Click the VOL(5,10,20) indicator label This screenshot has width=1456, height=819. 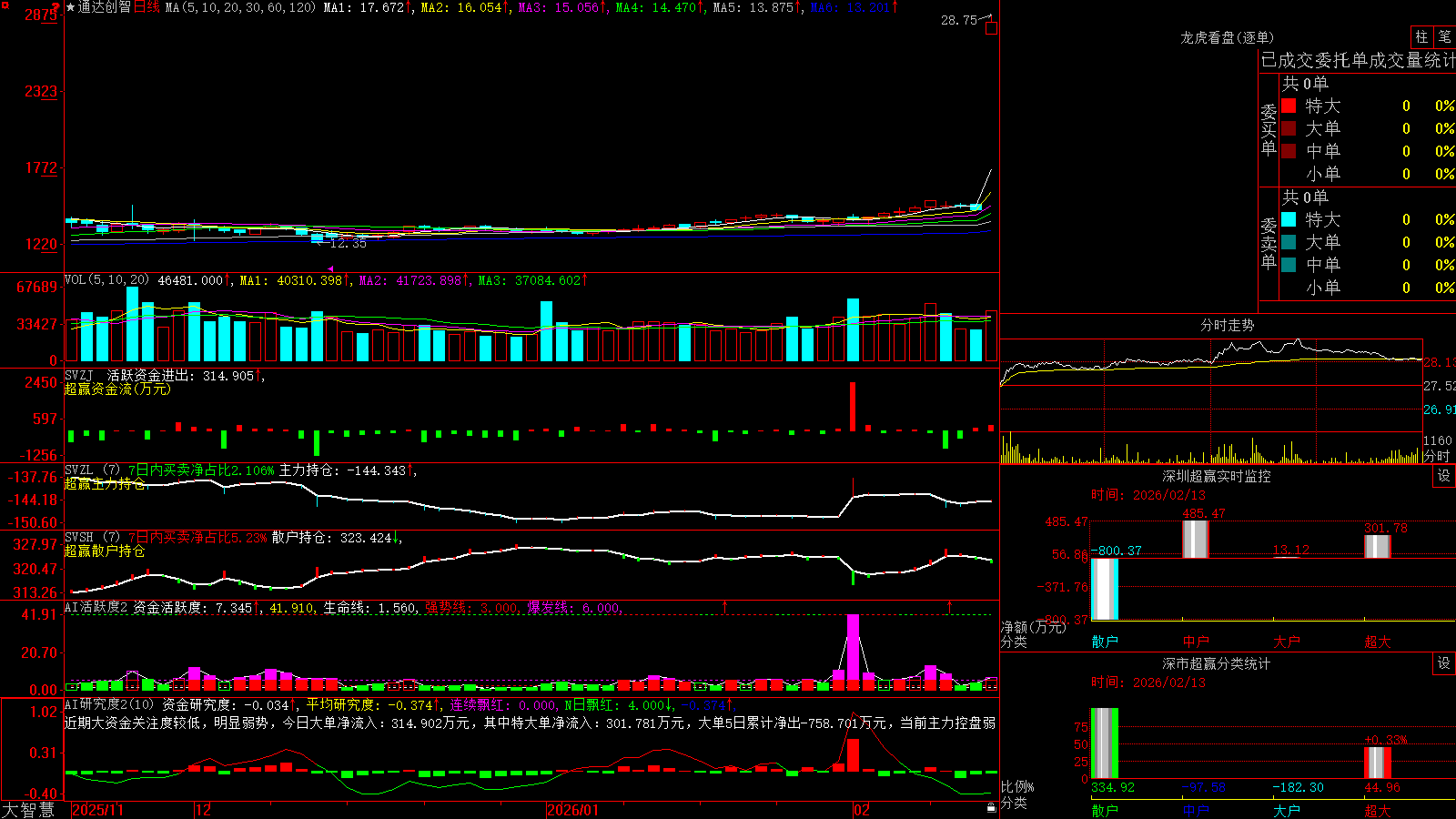107,280
